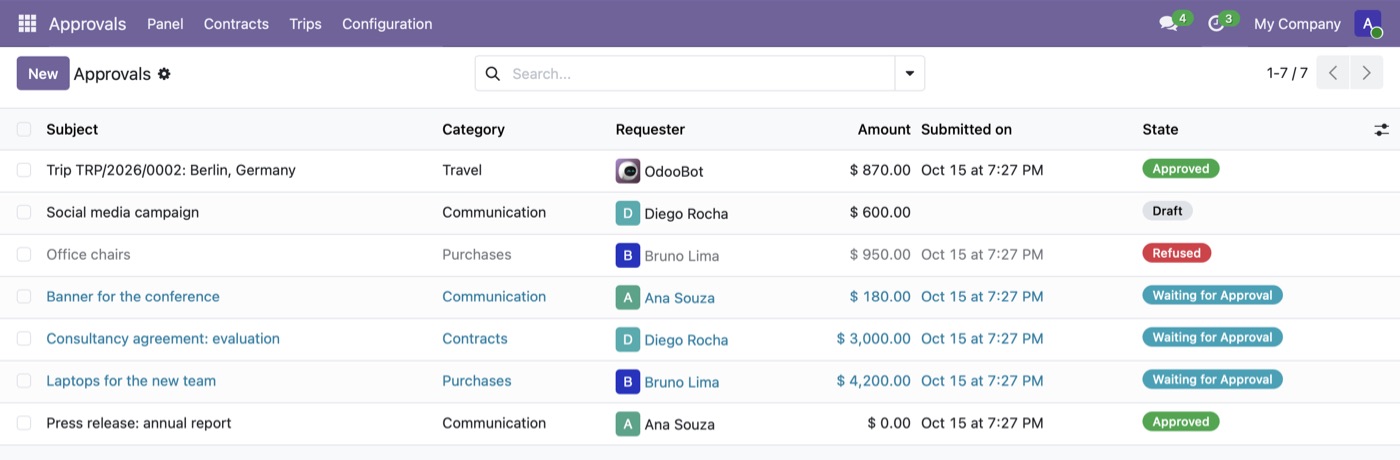Image resolution: width=1400 pixels, height=460 pixels.
Task: Expand the search options dropdown arrow
Action: coord(909,73)
